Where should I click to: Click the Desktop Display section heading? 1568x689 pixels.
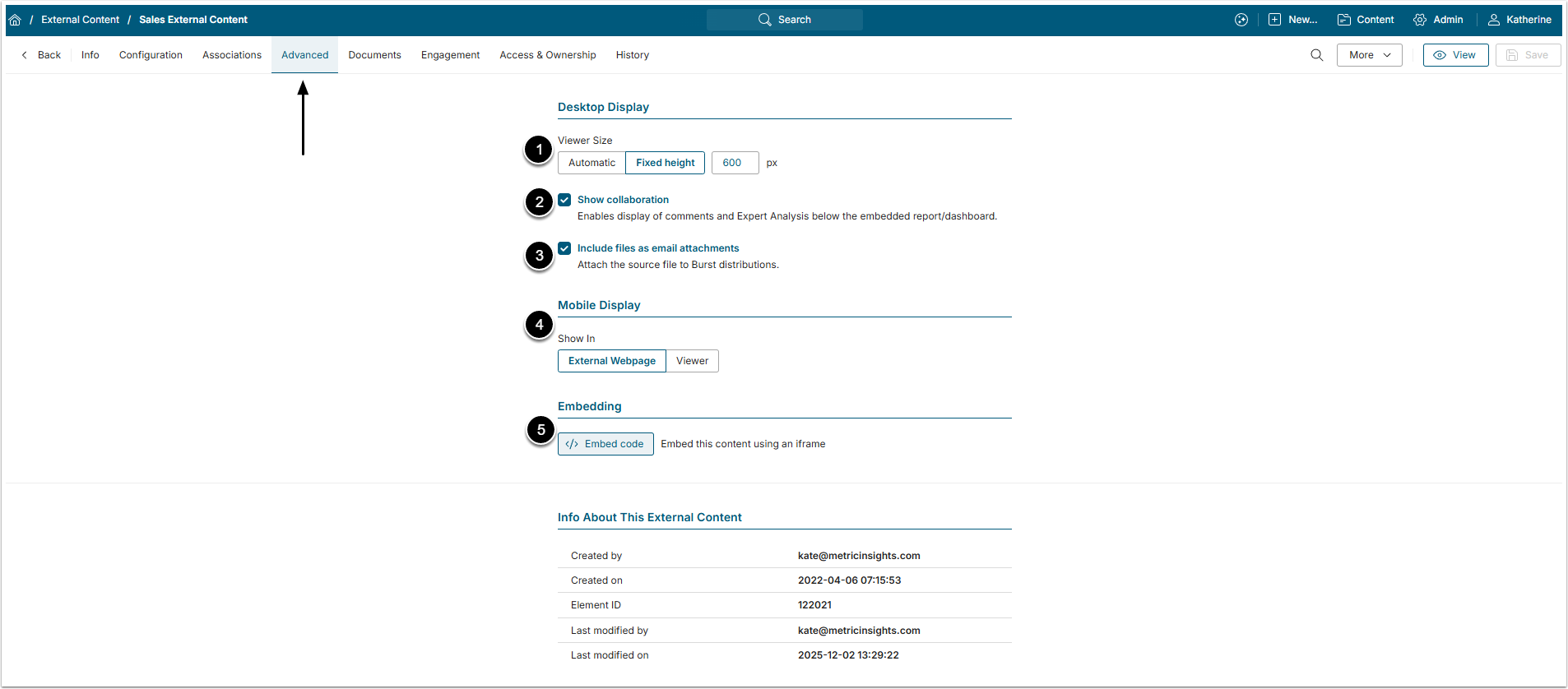pyautogui.click(x=603, y=107)
